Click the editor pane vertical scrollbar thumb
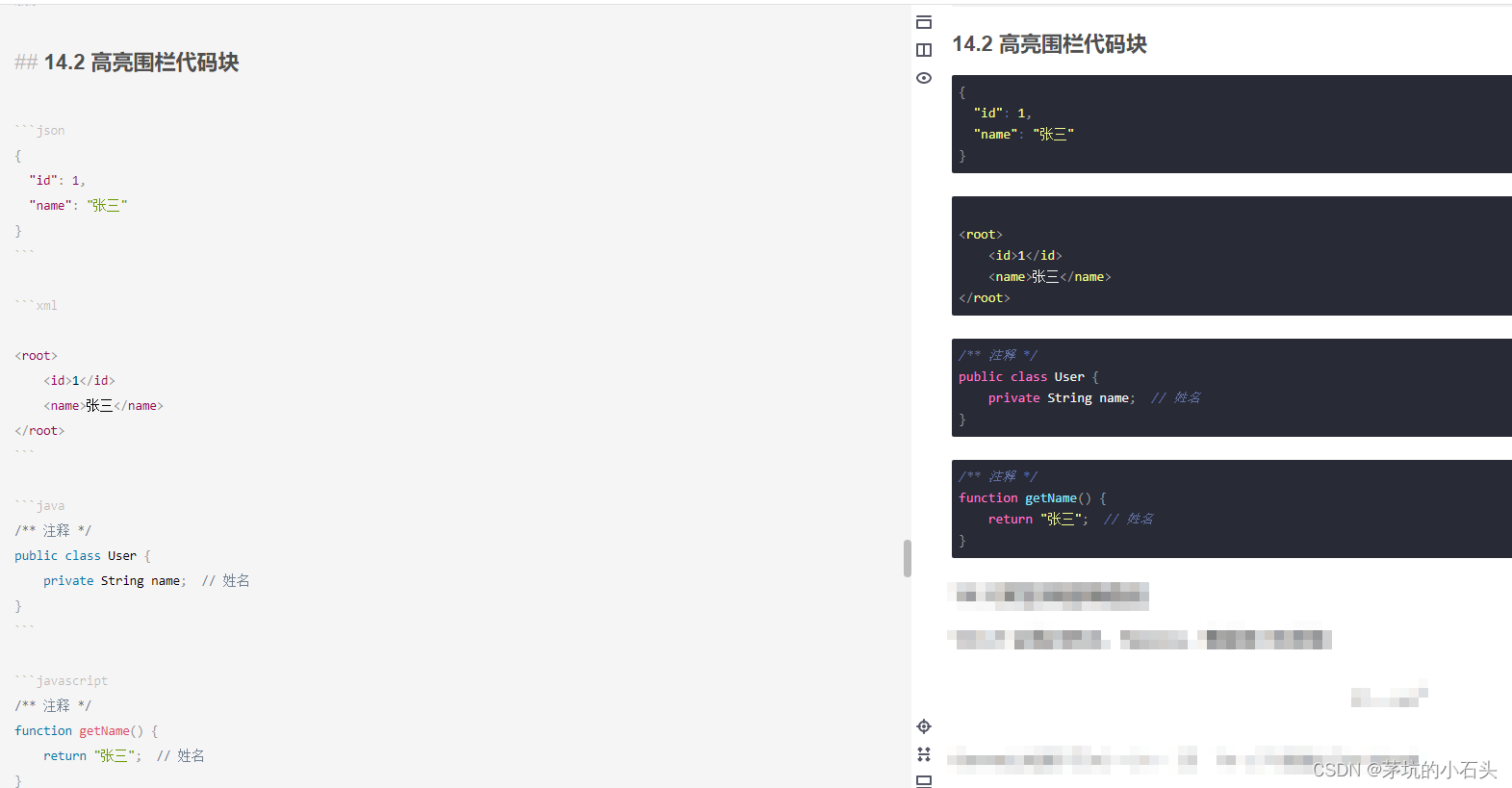The image size is (1512, 788). (908, 558)
